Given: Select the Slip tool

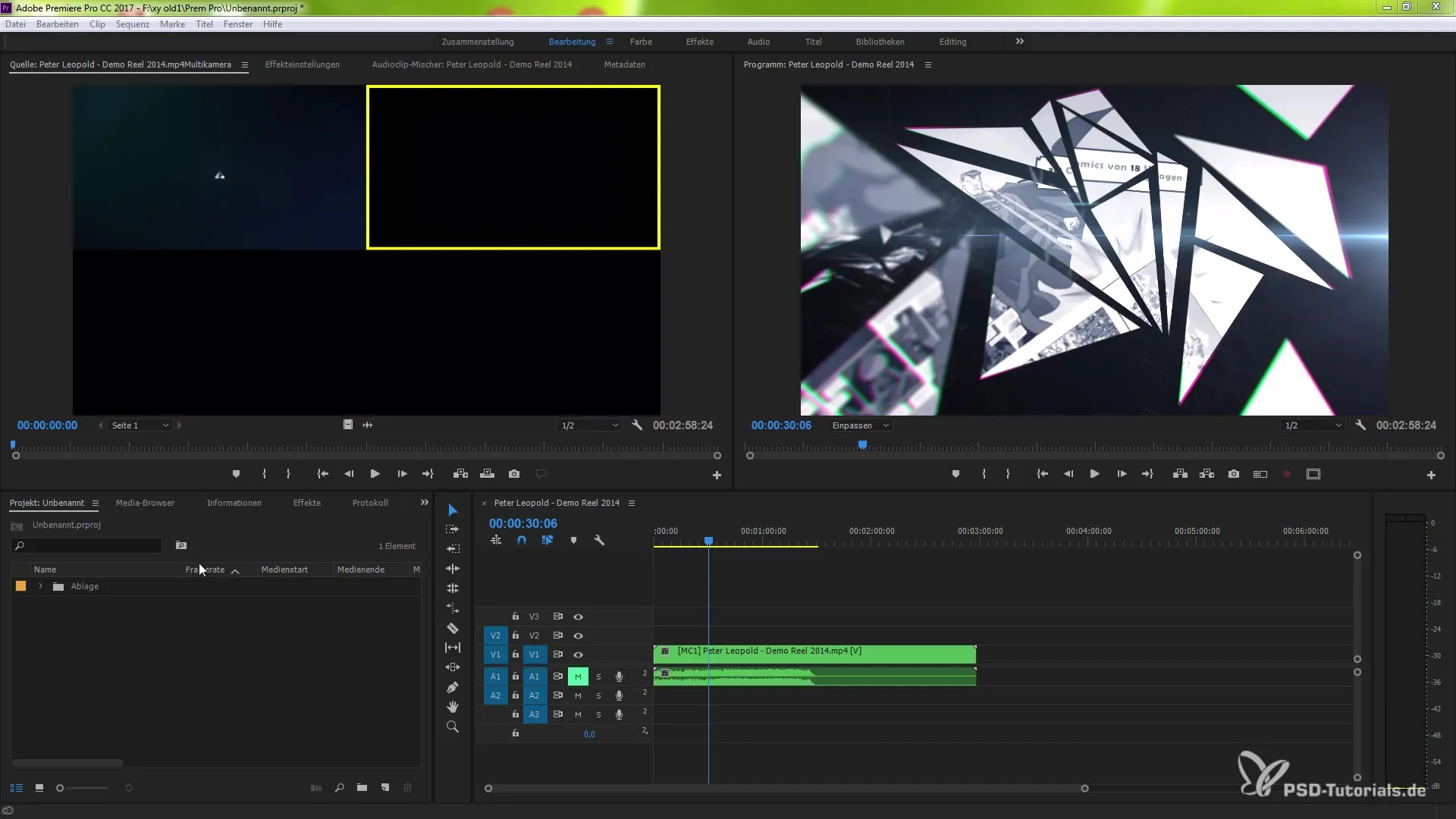Looking at the screenshot, I should click(x=453, y=648).
